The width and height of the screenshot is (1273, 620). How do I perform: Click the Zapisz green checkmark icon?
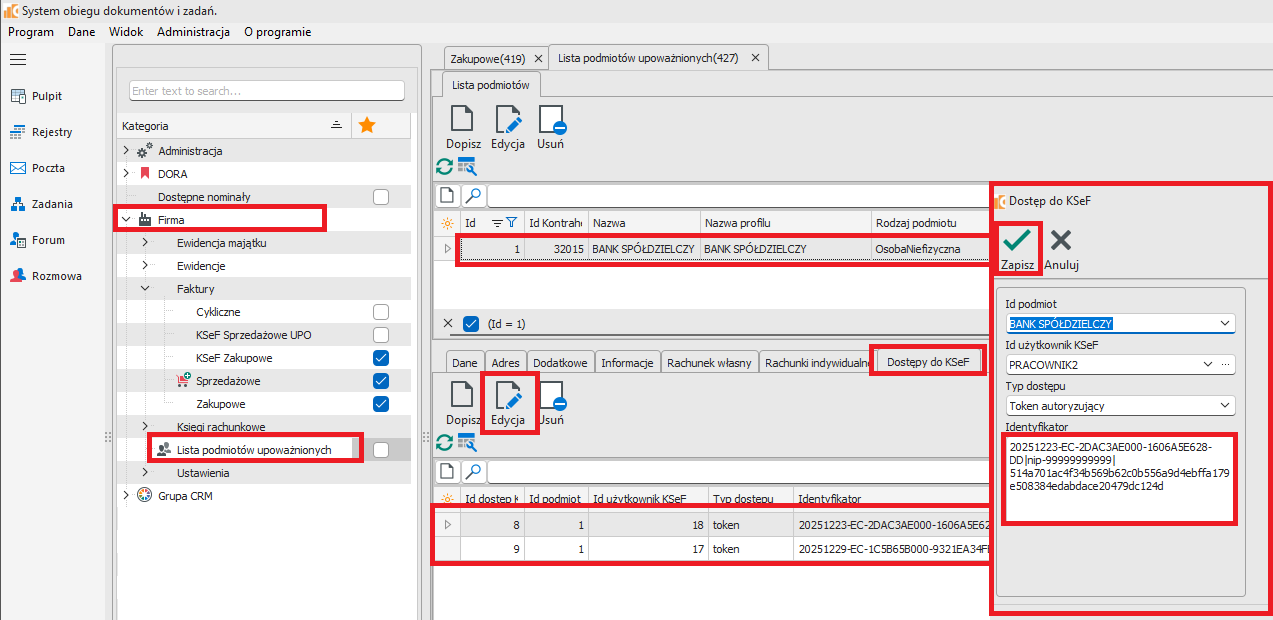pyautogui.click(x=1018, y=242)
